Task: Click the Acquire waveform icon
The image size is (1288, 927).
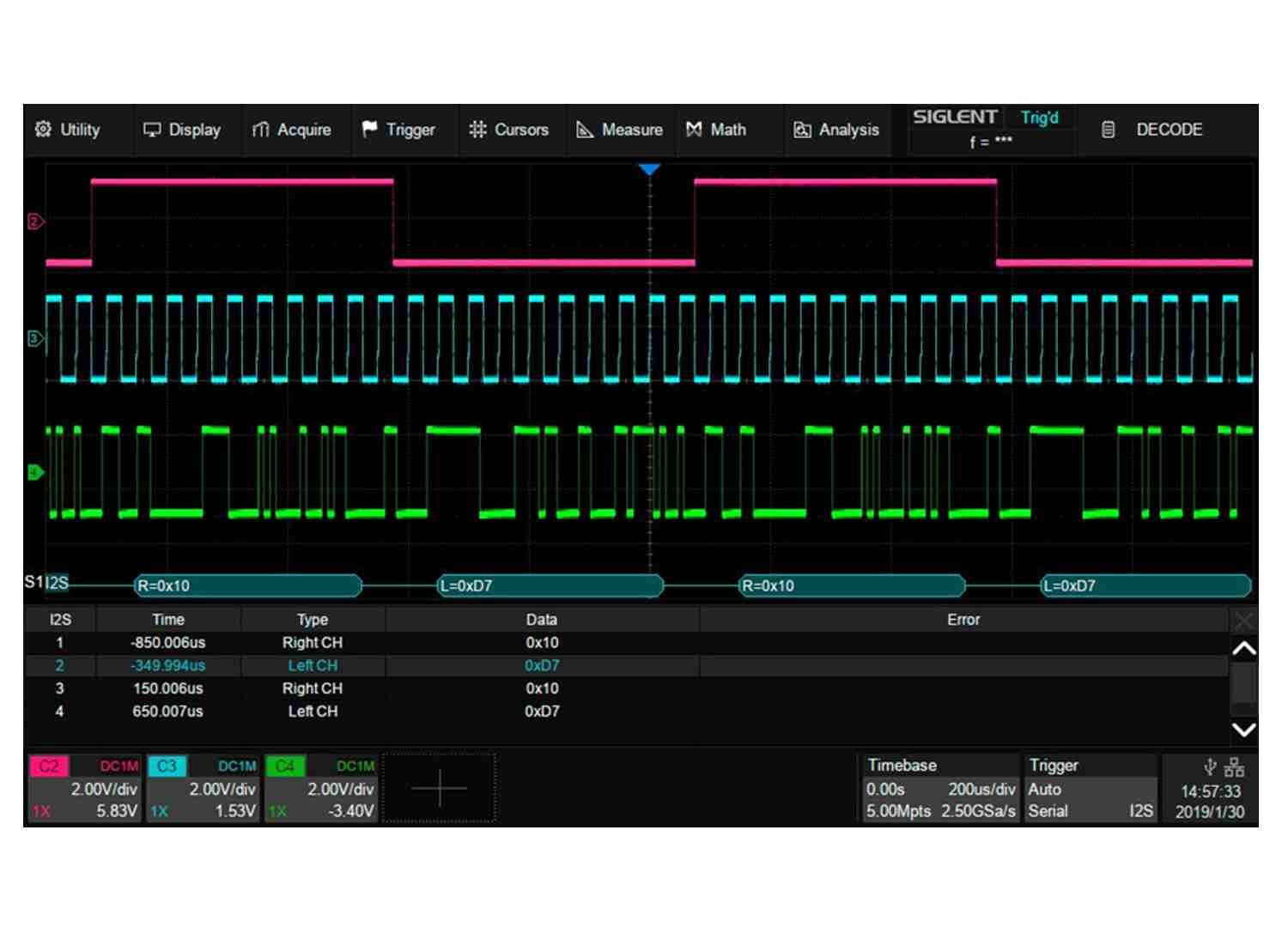Action: (260, 130)
